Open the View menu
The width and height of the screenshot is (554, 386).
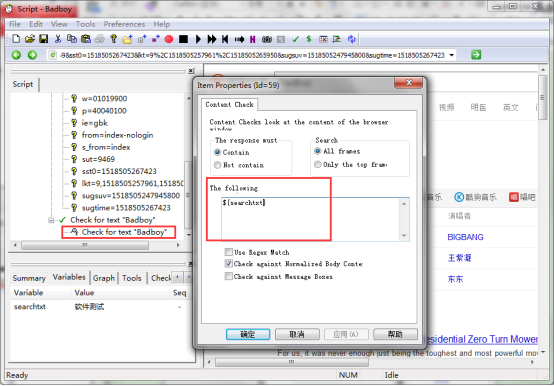tap(59, 24)
